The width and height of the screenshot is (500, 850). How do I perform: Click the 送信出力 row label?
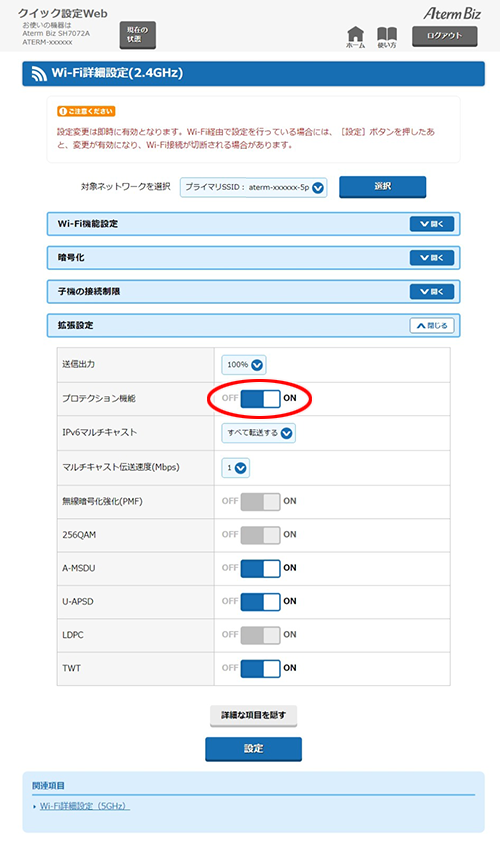[x=79, y=364]
